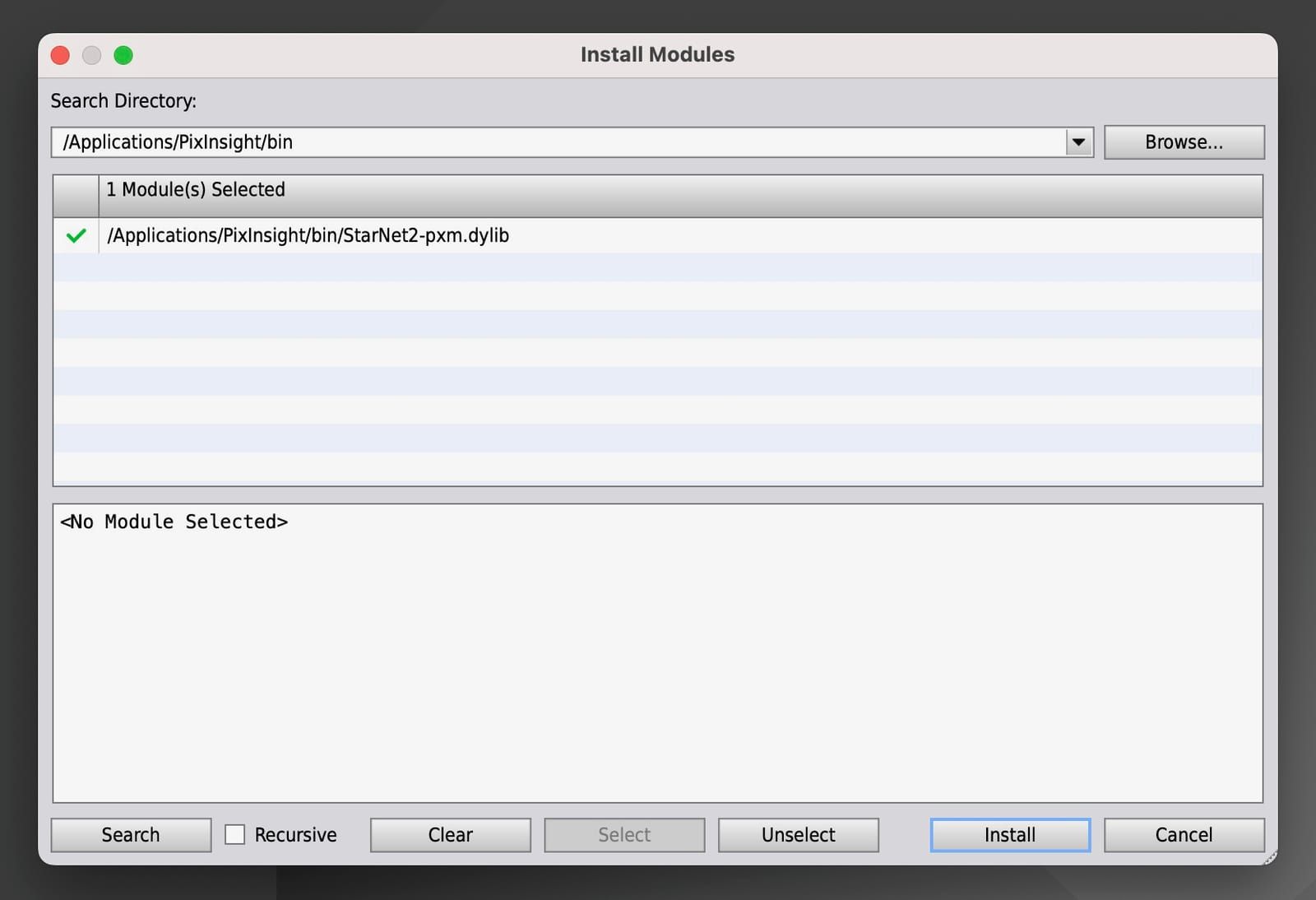
Task: Close the window with the red button
Action: (60, 55)
